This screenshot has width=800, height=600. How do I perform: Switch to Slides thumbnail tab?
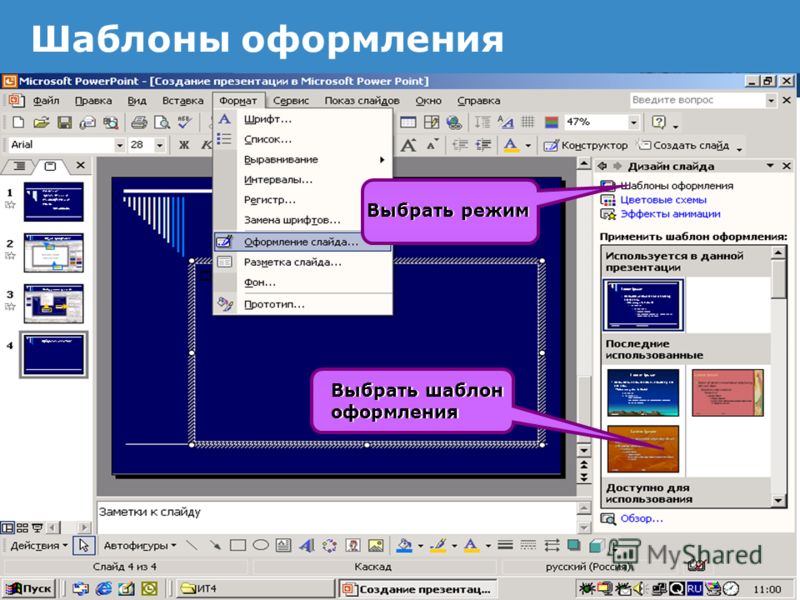coord(50,166)
